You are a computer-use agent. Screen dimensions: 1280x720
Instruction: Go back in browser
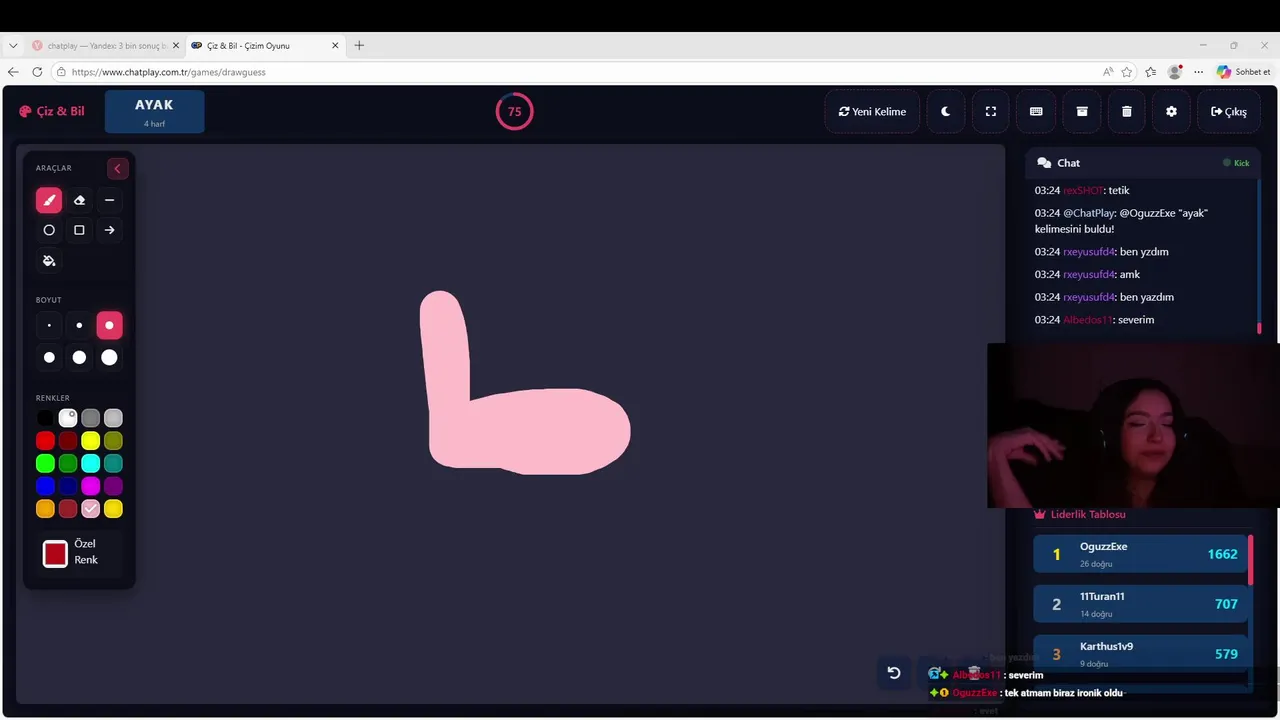pyautogui.click(x=13, y=72)
